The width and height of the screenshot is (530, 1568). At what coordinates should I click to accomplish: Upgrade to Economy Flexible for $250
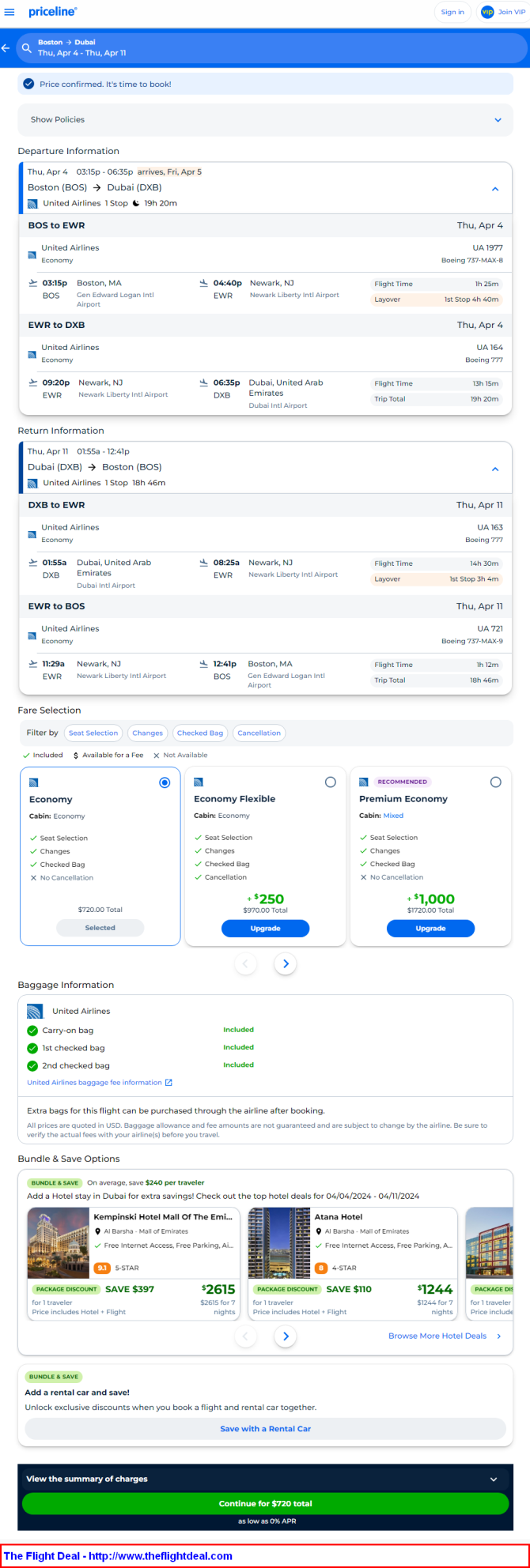point(265,929)
